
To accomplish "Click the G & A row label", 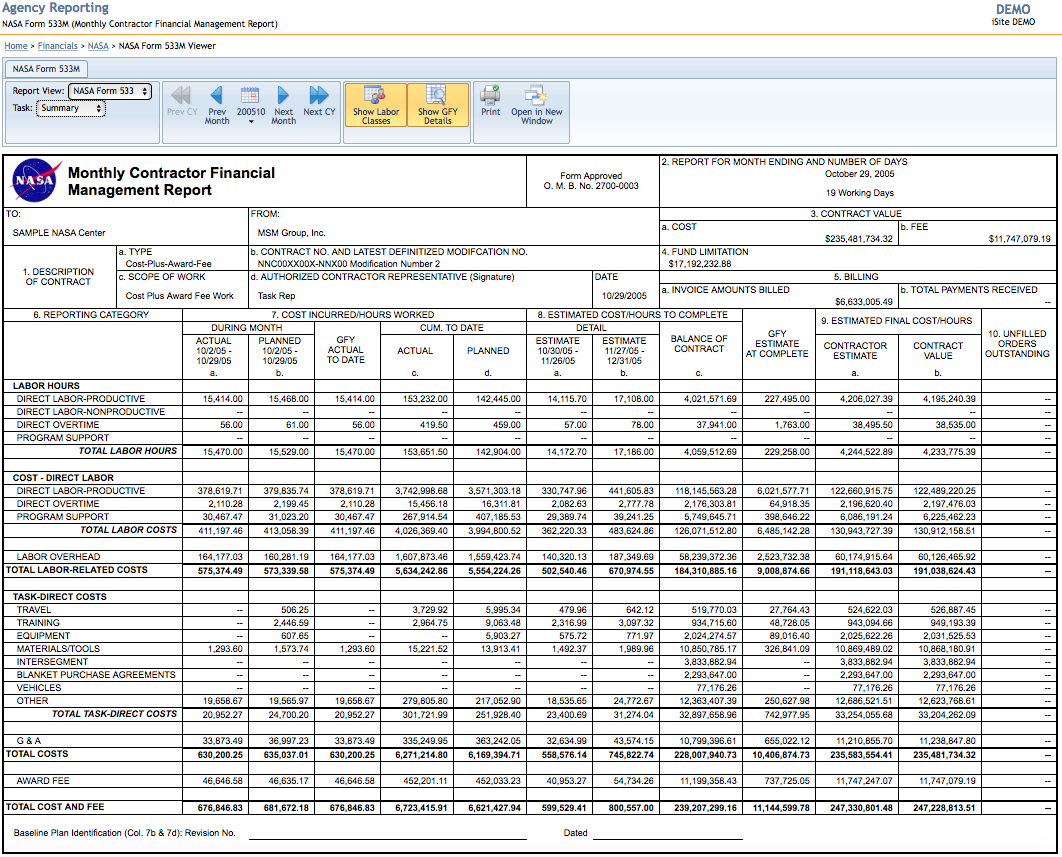I will [x=28, y=740].
